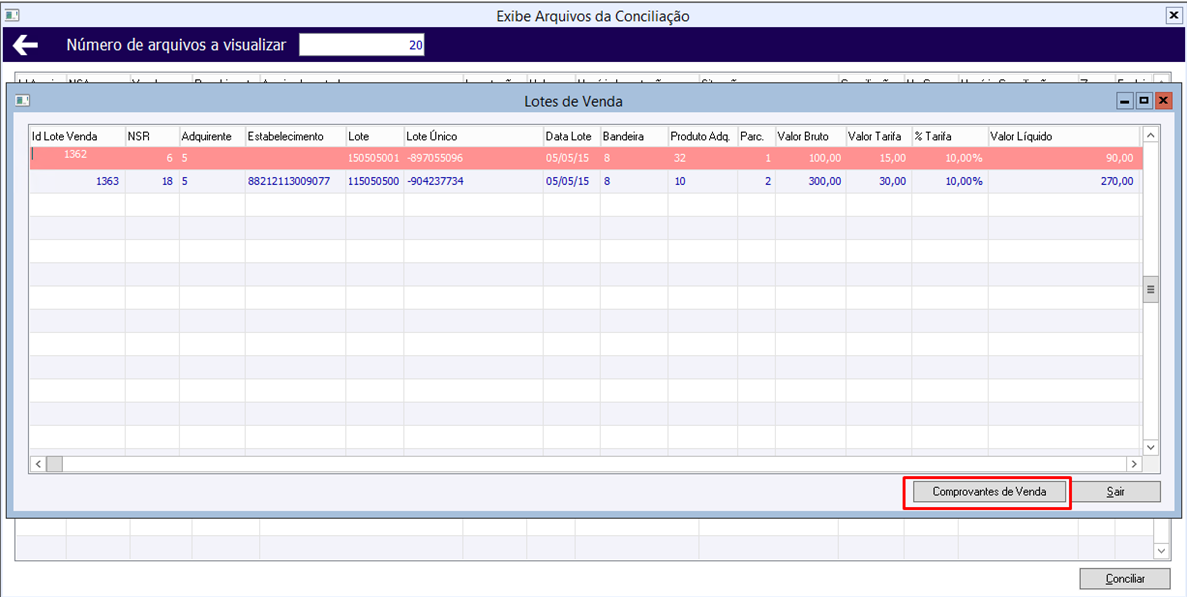This screenshot has height=597, width=1187.
Task: Sort by Id Lote Venda column header
Action: coord(77,136)
